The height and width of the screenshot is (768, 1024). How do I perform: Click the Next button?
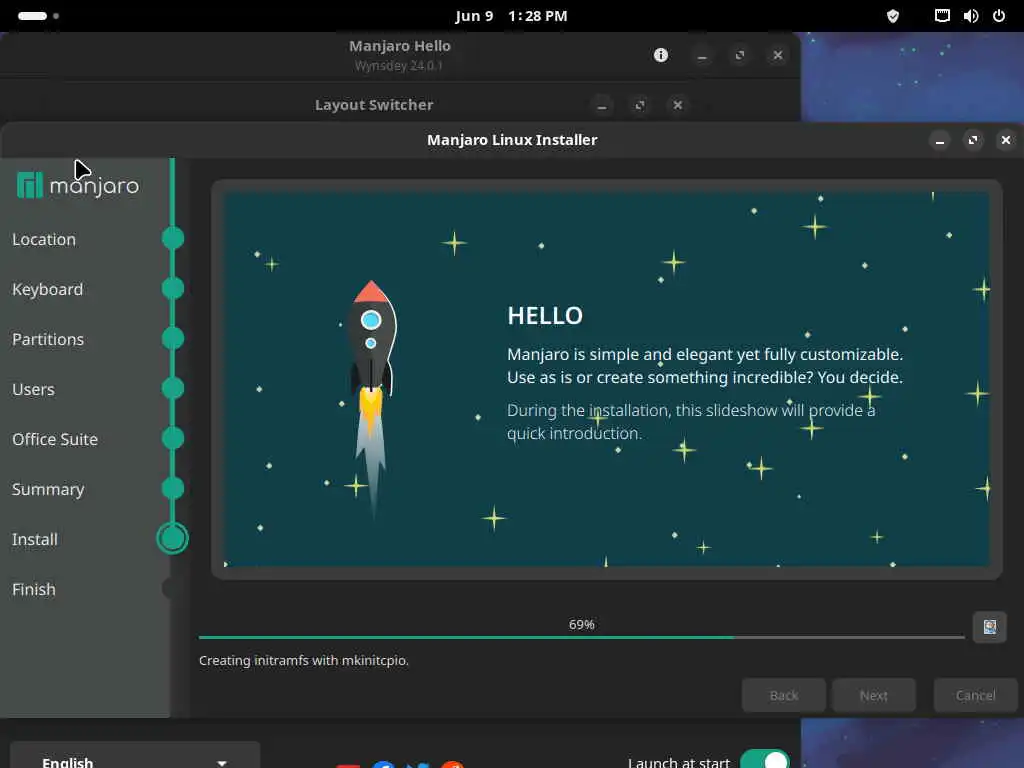point(873,696)
